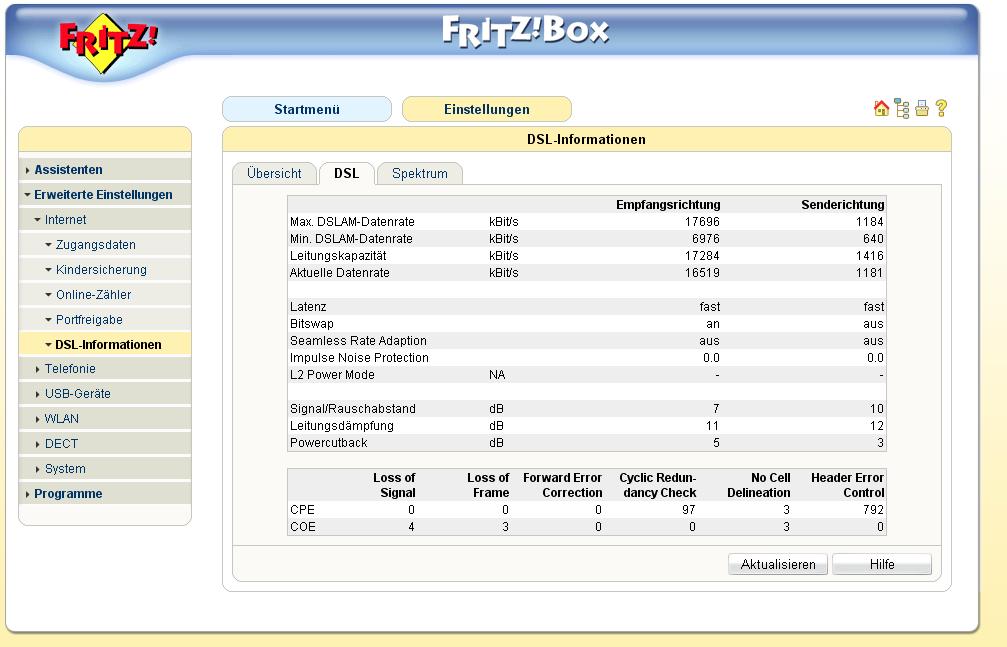The image size is (1007, 647).
Task: Click Forward Error Correction column header
Action: coord(563,486)
